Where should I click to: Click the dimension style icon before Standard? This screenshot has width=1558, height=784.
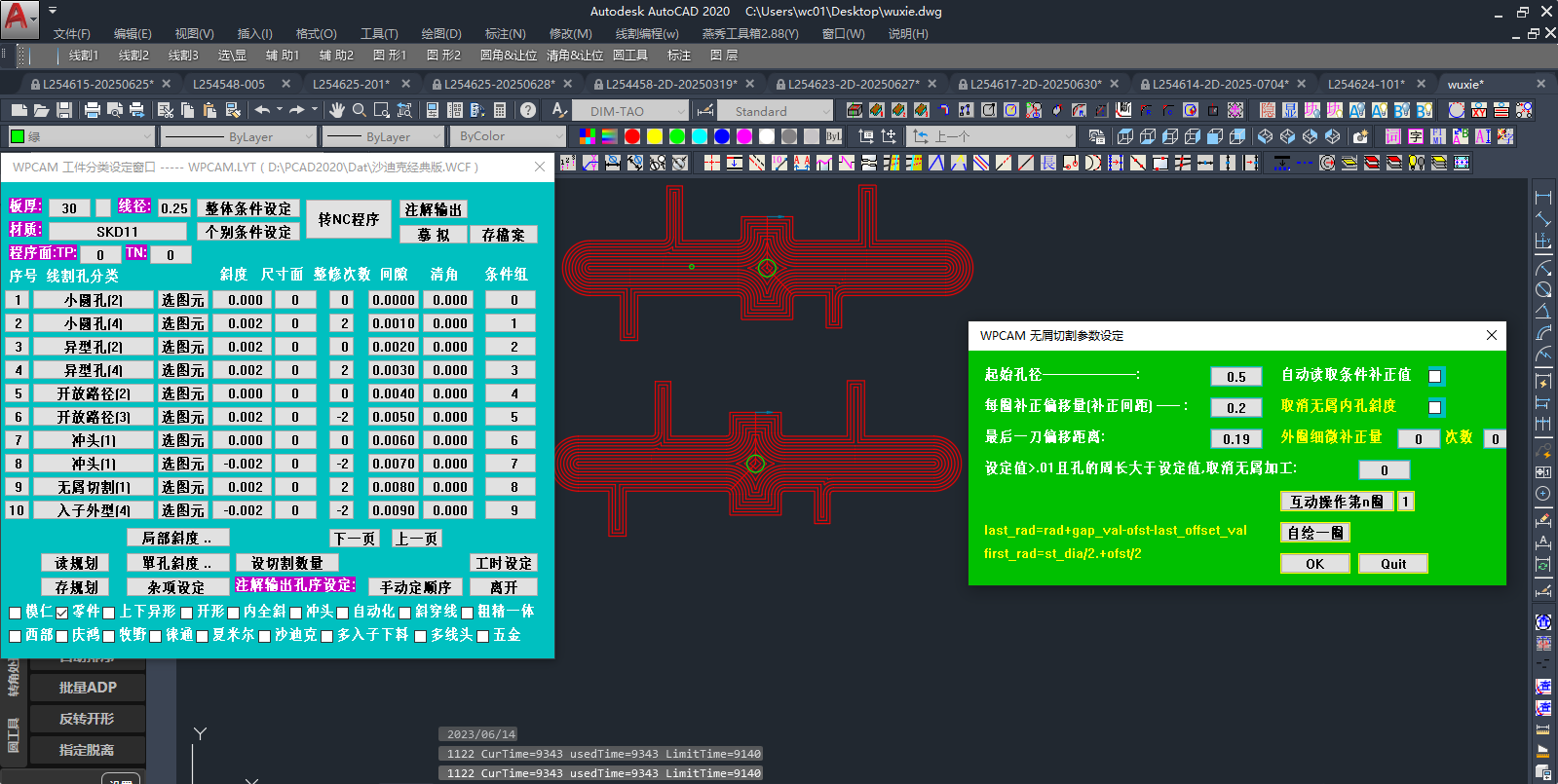tap(705, 110)
